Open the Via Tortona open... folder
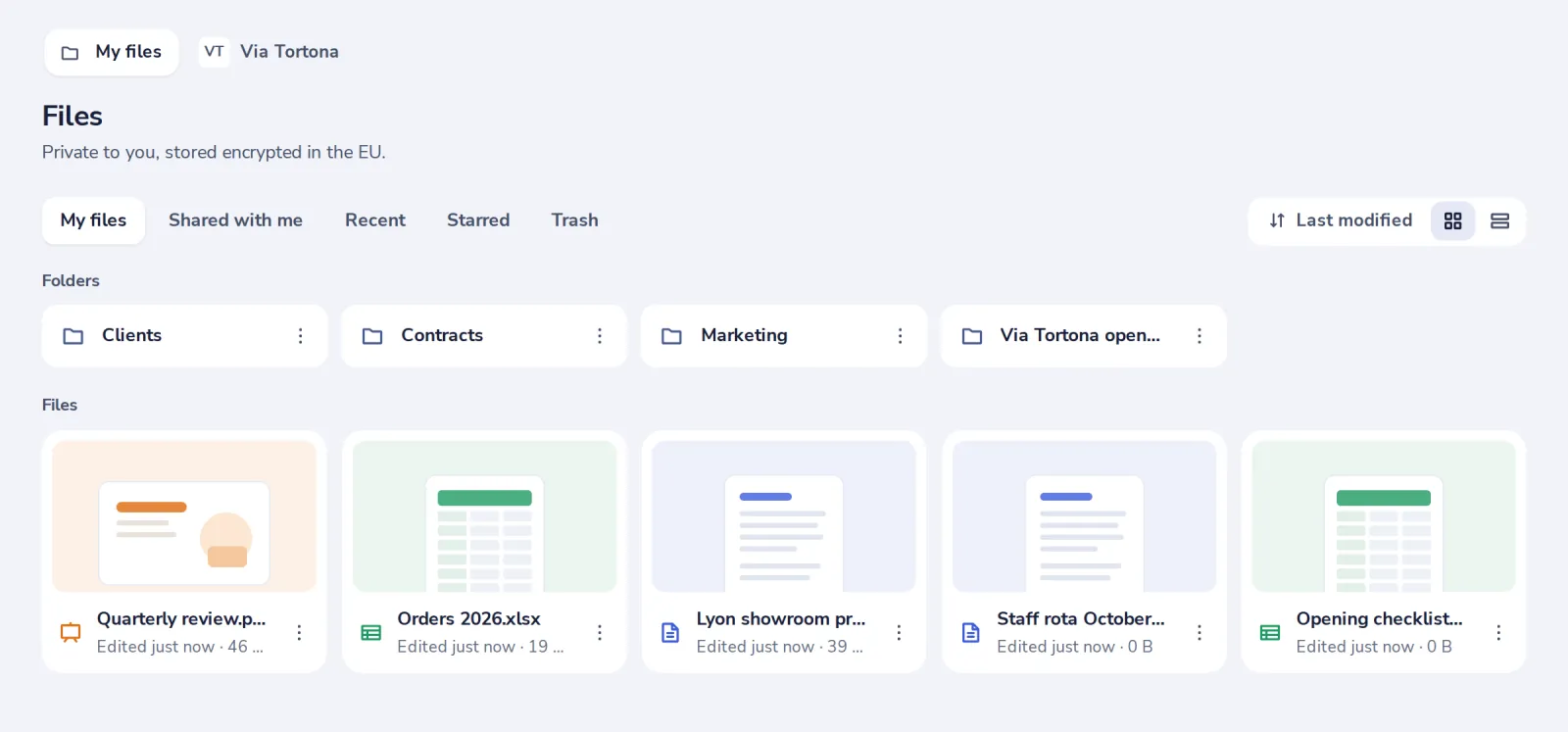This screenshot has height=732, width=1568. click(x=1084, y=336)
